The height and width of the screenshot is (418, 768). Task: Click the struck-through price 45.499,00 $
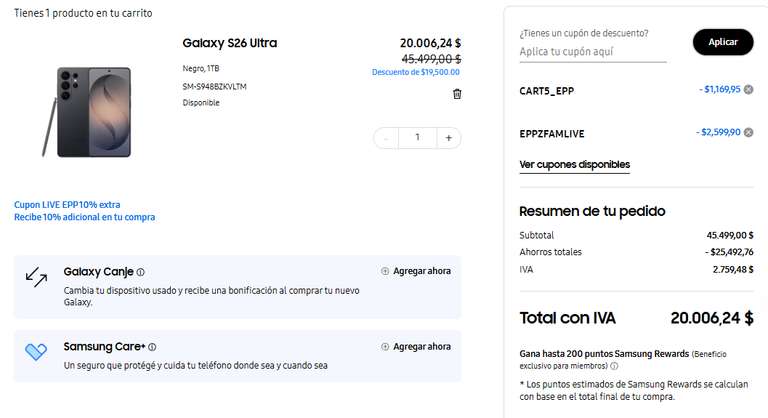pyautogui.click(x=432, y=59)
